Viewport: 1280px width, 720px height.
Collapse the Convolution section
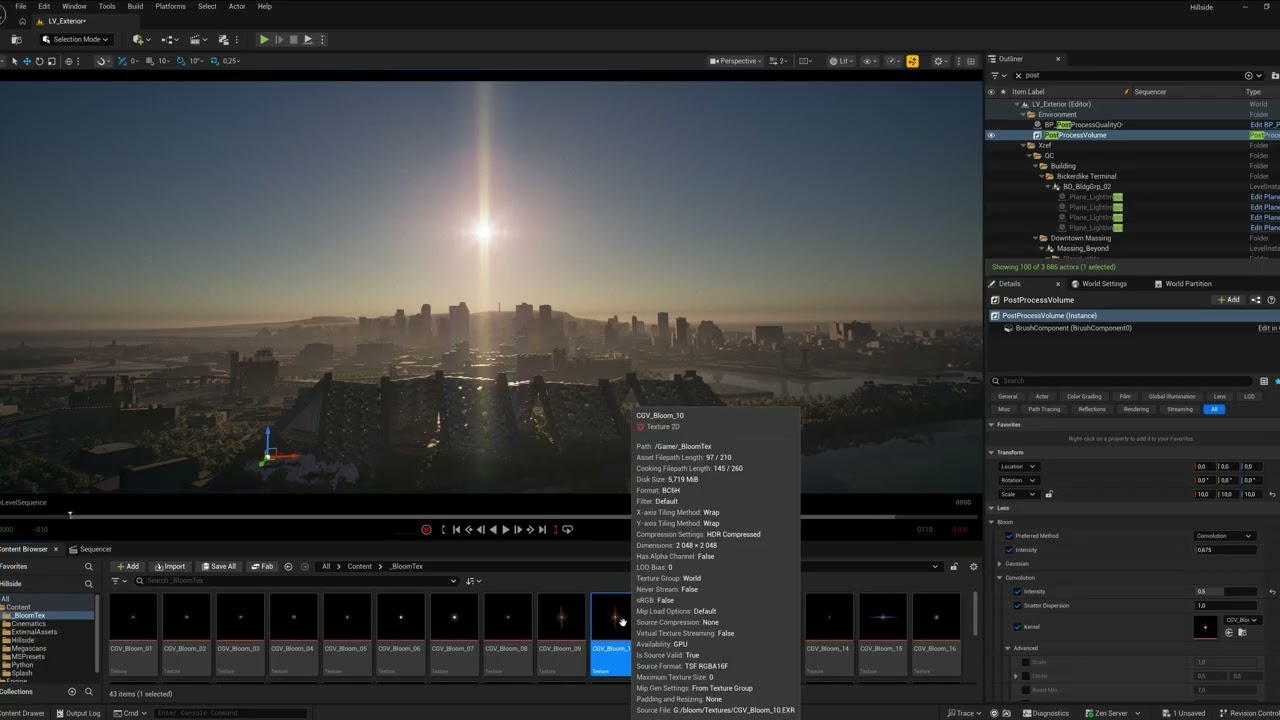pyautogui.click(x=1000, y=578)
